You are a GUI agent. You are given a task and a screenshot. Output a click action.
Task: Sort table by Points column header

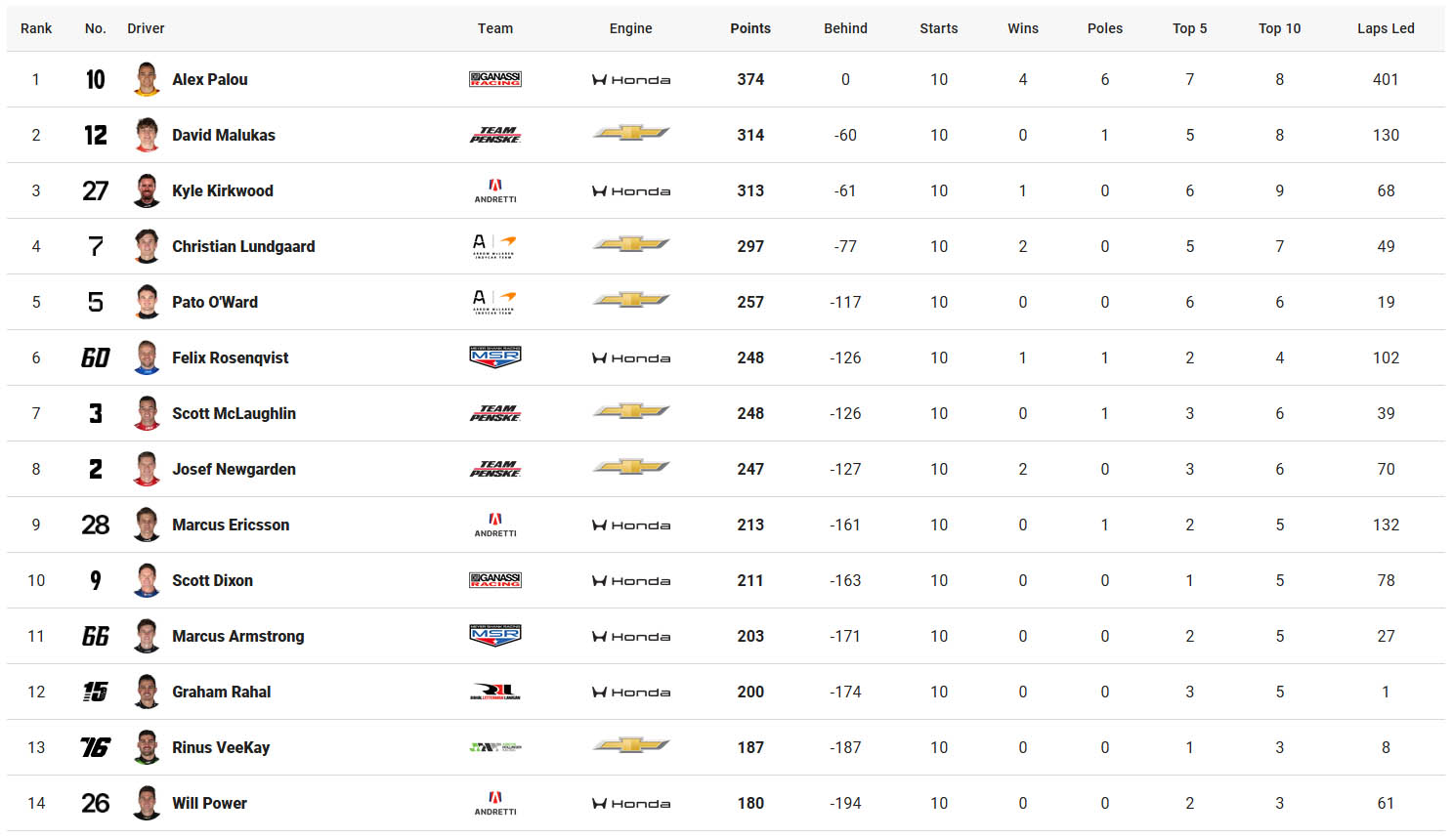[x=750, y=28]
